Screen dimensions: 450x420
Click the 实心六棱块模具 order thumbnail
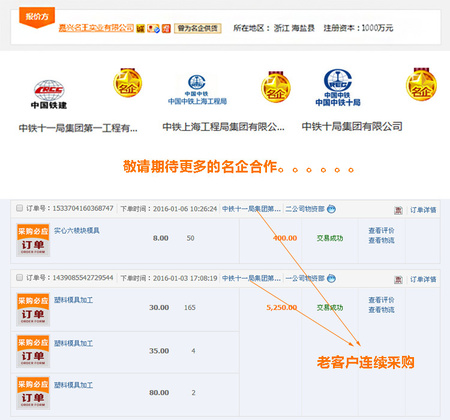pos(33,240)
